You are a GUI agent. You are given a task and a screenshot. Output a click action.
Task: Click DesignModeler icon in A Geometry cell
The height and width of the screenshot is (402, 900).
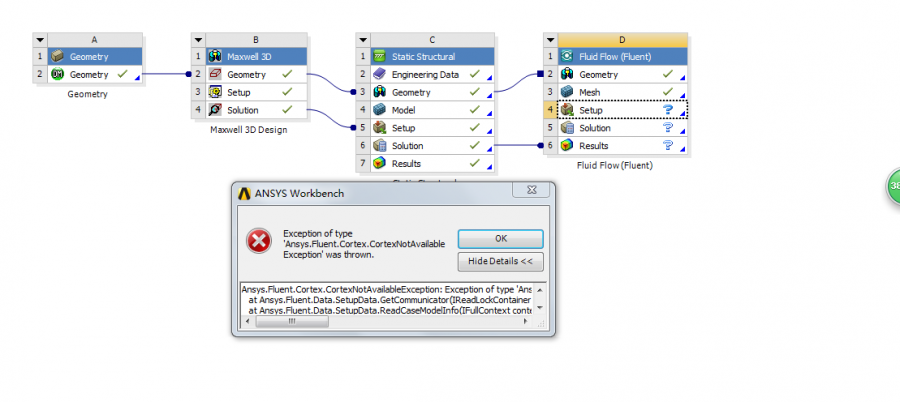click(x=57, y=74)
